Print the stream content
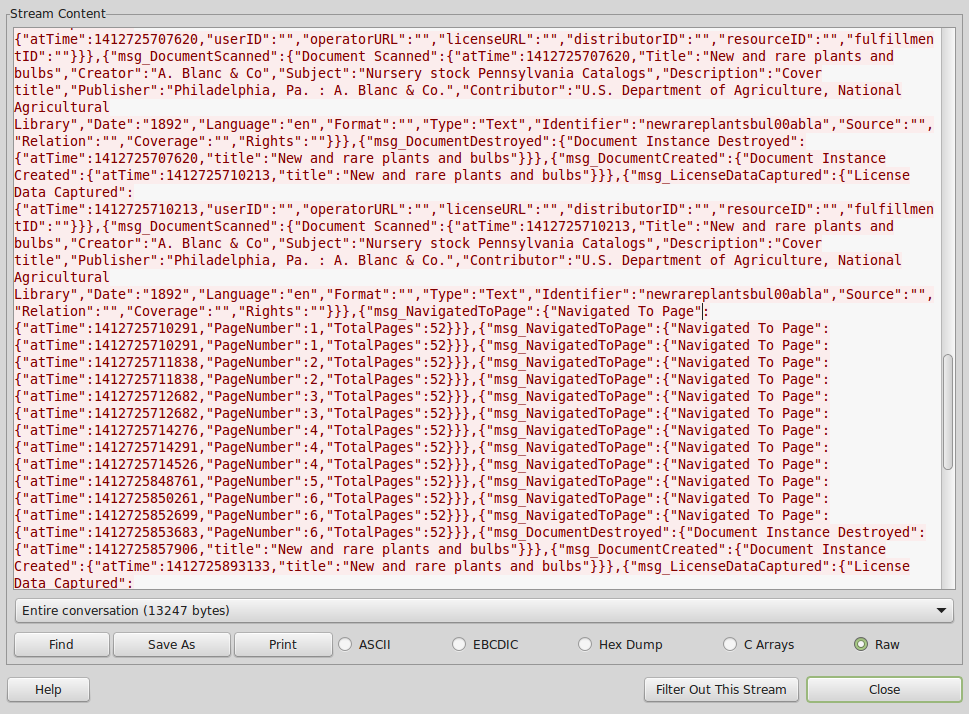The image size is (969, 714). click(x=283, y=644)
